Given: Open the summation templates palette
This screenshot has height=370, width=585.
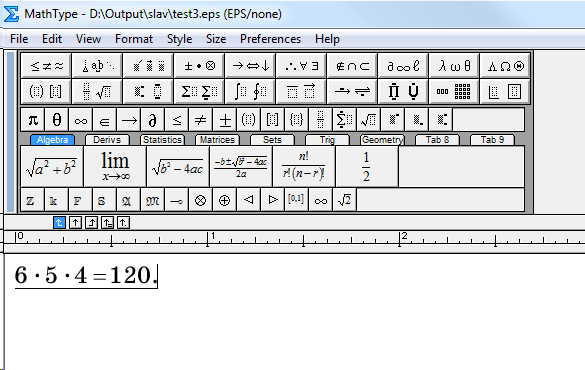Looking at the screenshot, I should click(200, 91).
